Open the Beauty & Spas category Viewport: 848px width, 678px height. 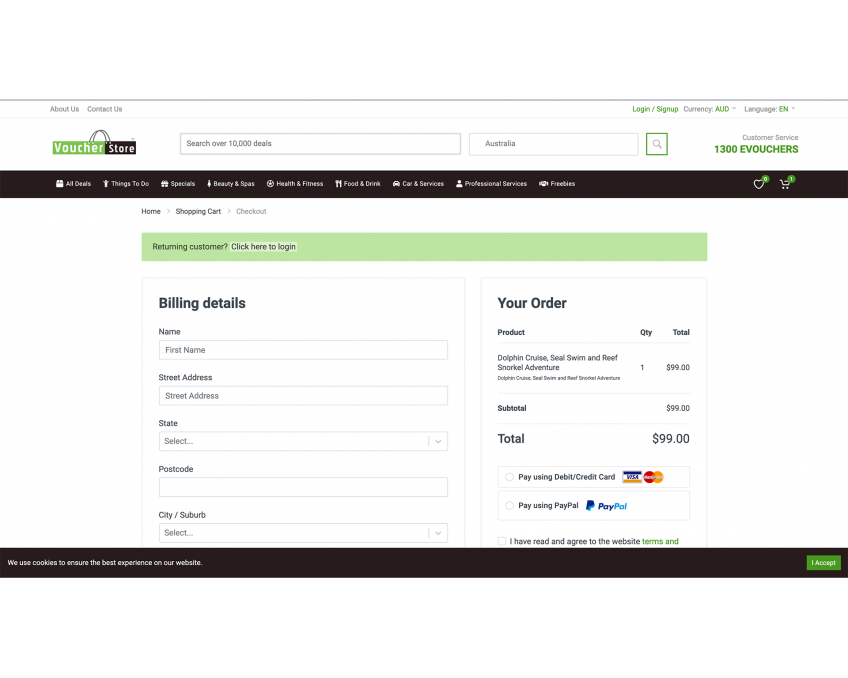(230, 183)
